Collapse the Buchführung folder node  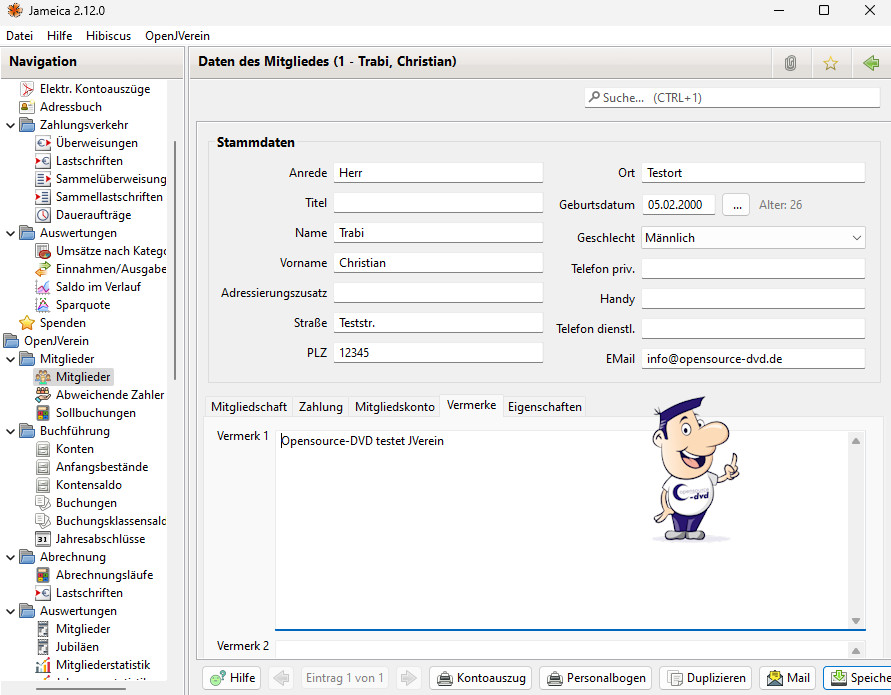point(11,431)
